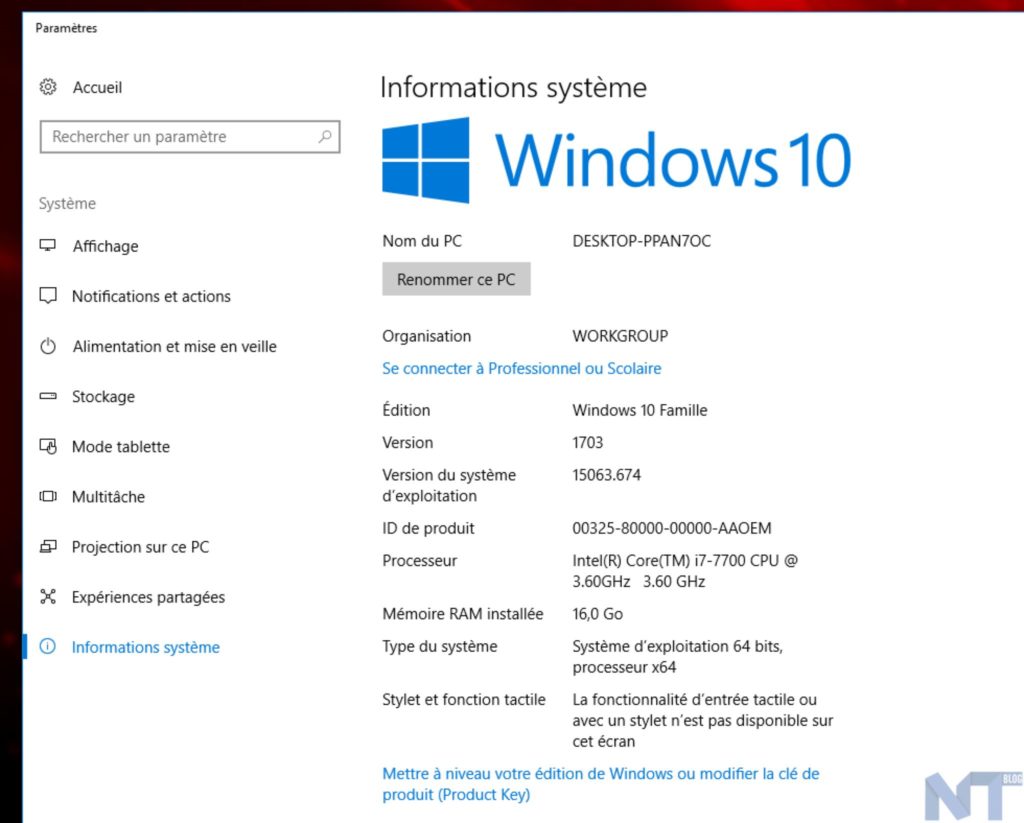Screen dimensions: 1024x823
Task: Open the Accueil settings home
Action: (97, 88)
